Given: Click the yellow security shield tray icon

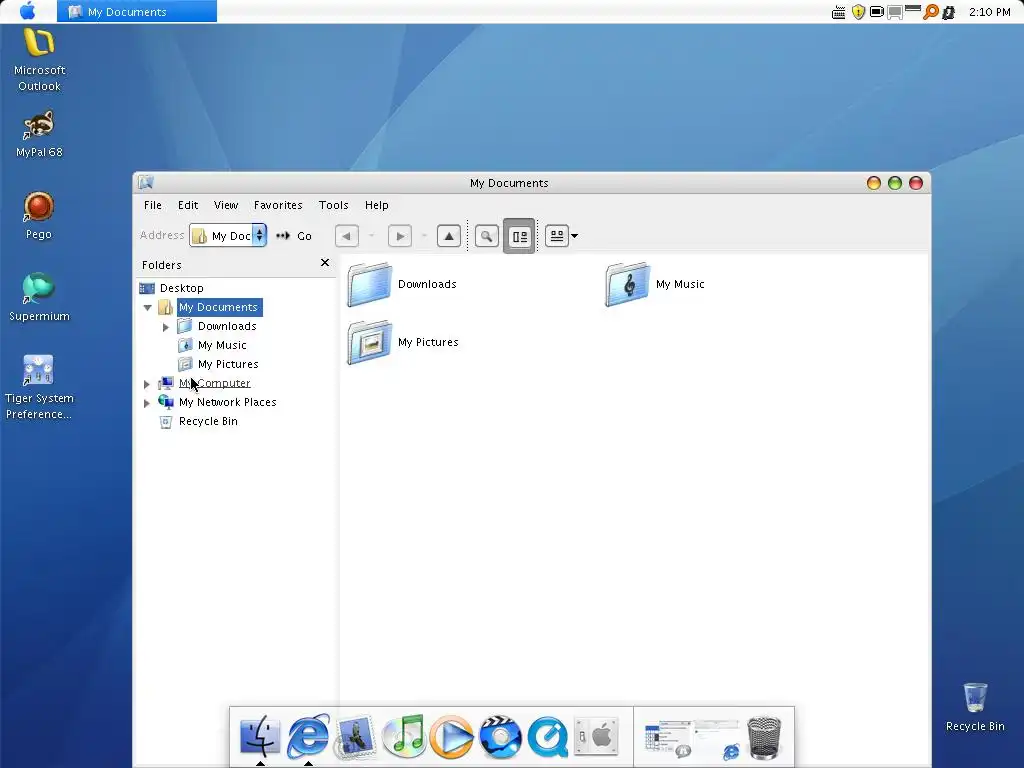Looking at the screenshot, I should 858,12.
